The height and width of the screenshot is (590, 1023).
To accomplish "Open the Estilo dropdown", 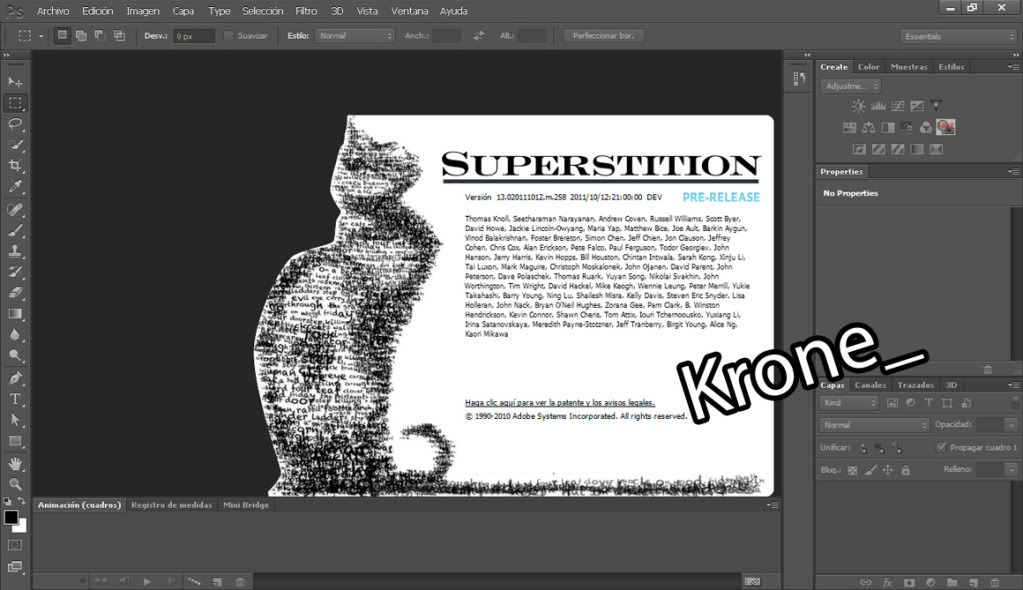I will [x=355, y=36].
